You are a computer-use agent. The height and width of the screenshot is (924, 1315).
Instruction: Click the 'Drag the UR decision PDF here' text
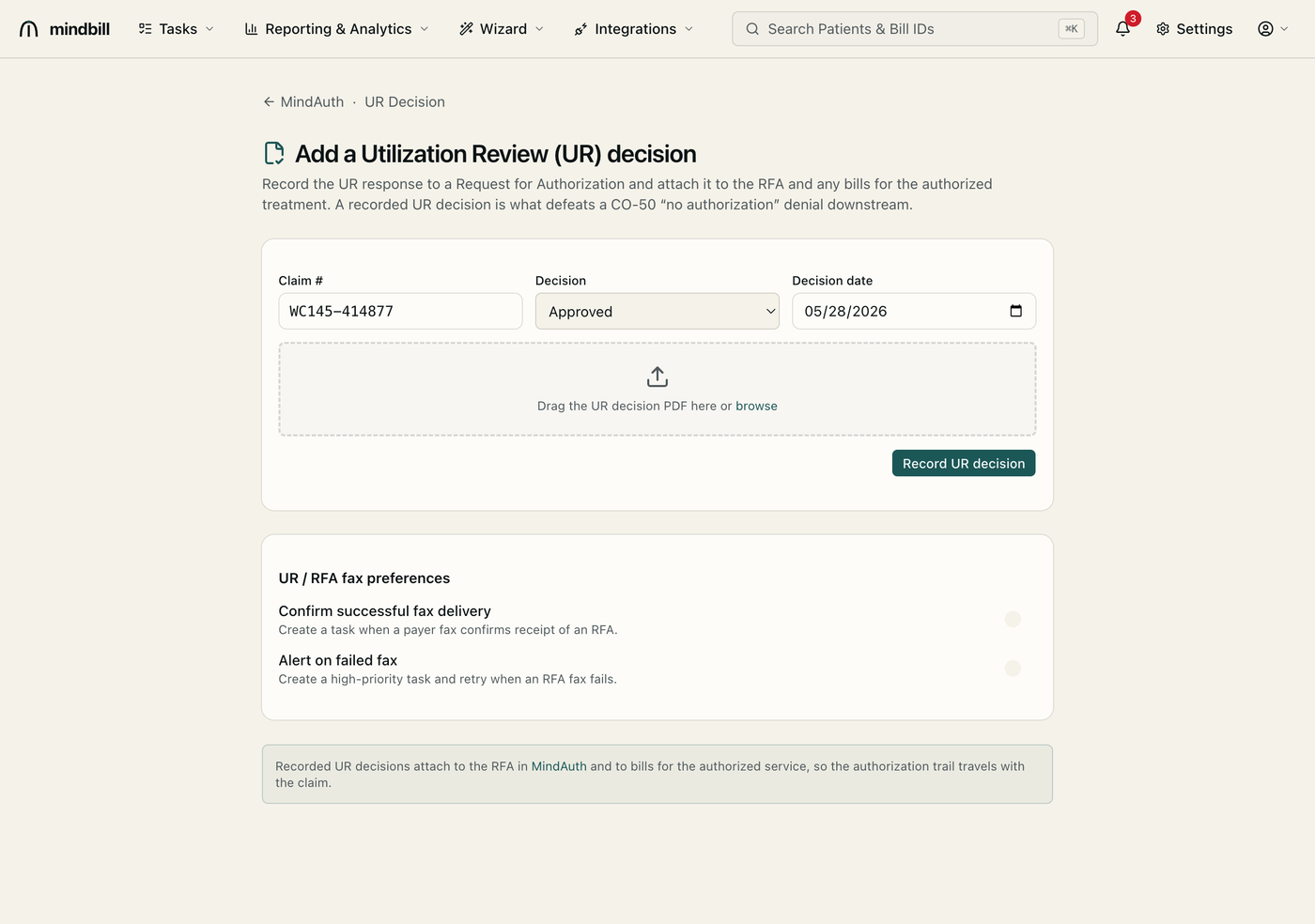(x=627, y=406)
